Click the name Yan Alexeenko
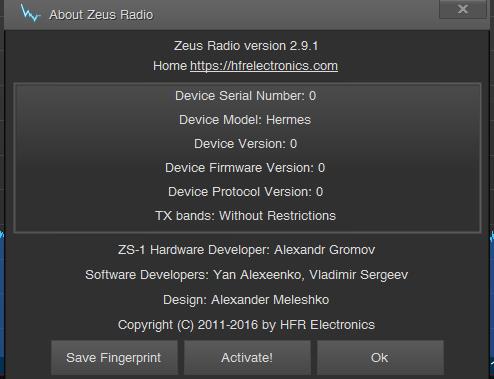The height and width of the screenshot is (379, 494). [x=257, y=275]
